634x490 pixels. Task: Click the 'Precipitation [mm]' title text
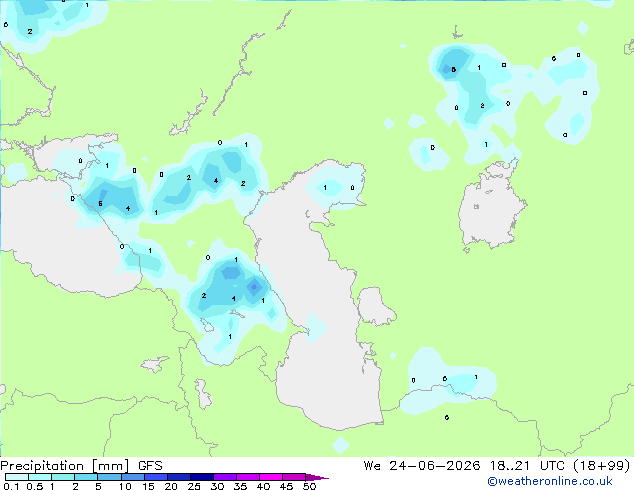65,466
